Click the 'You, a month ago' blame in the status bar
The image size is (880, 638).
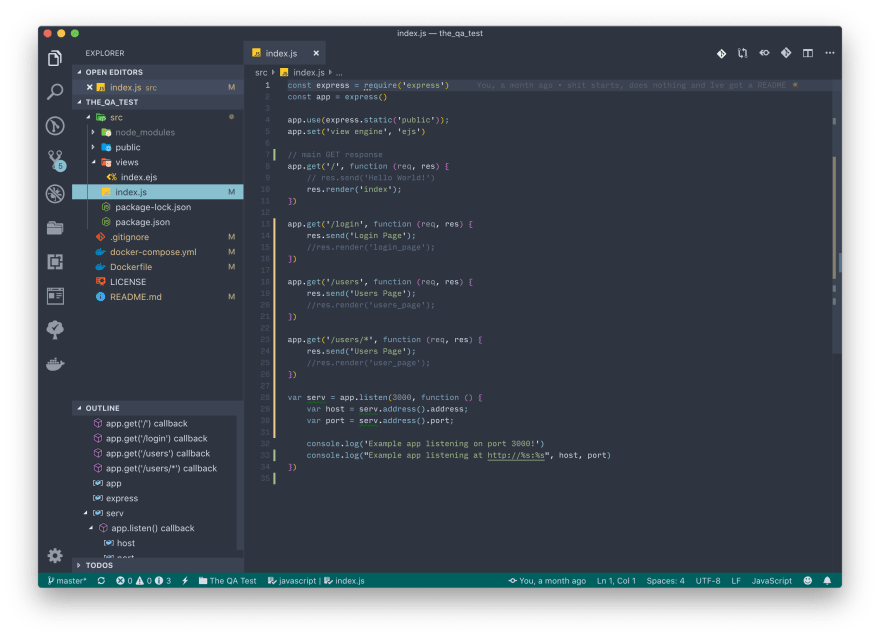[547, 581]
